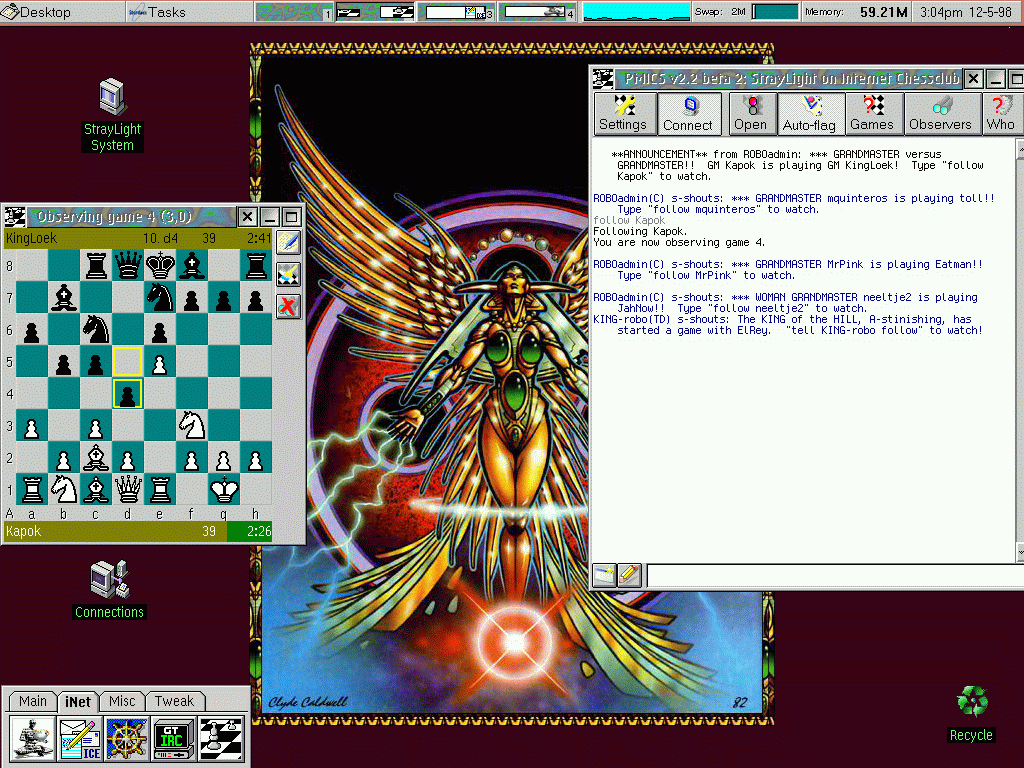Switch to virtual desktop 3
This screenshot has width=1024, height=768.
[456, 12]
